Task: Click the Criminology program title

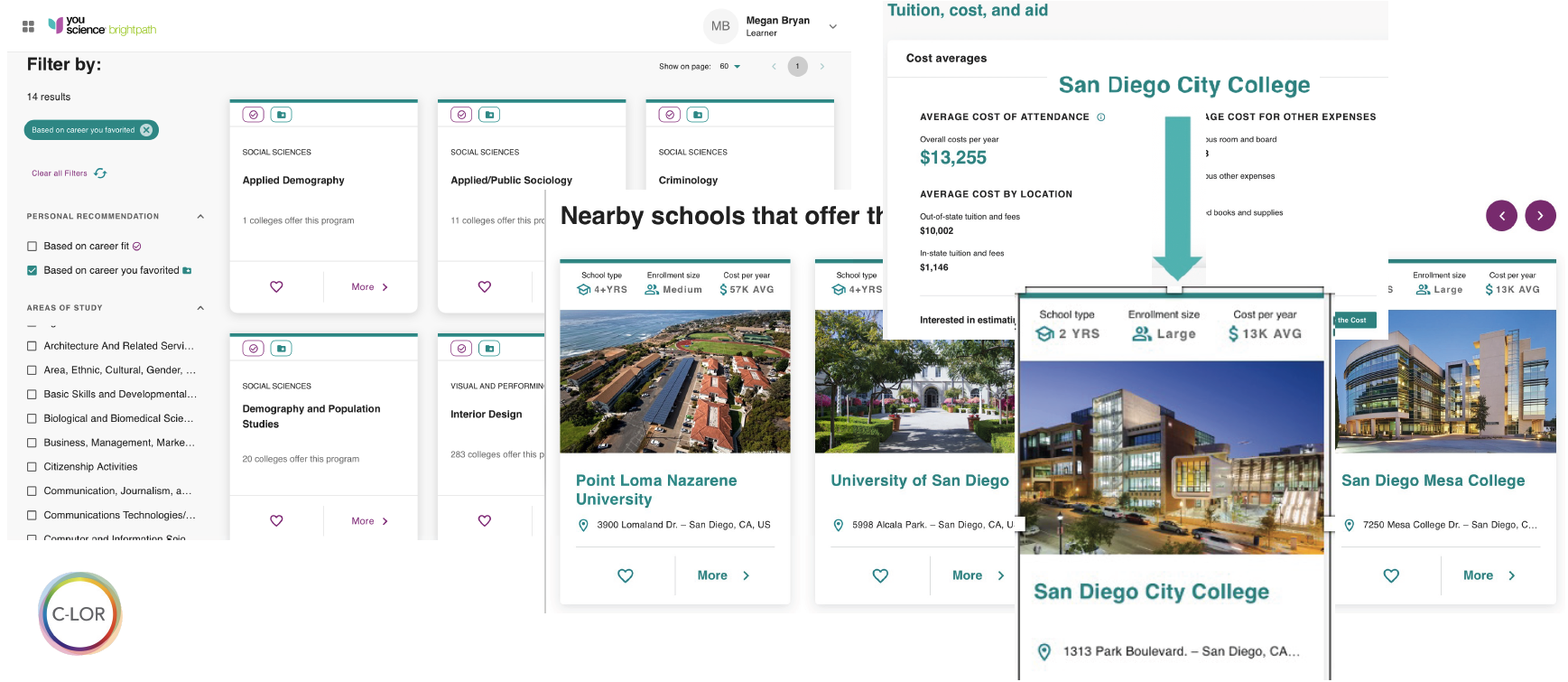Action: [688, 181]
